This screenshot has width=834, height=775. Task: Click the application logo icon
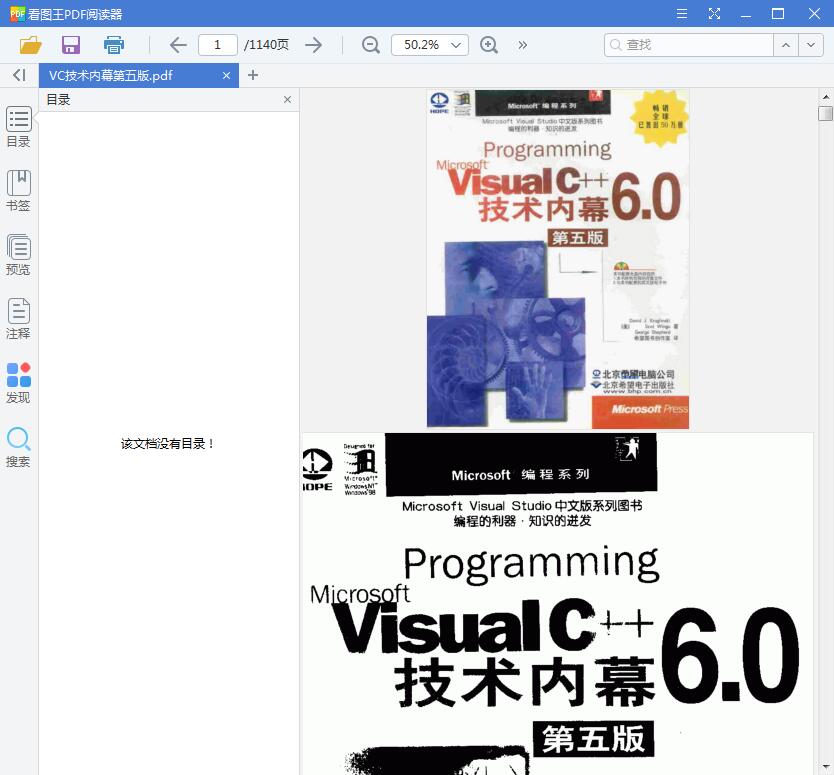point(17,14)
